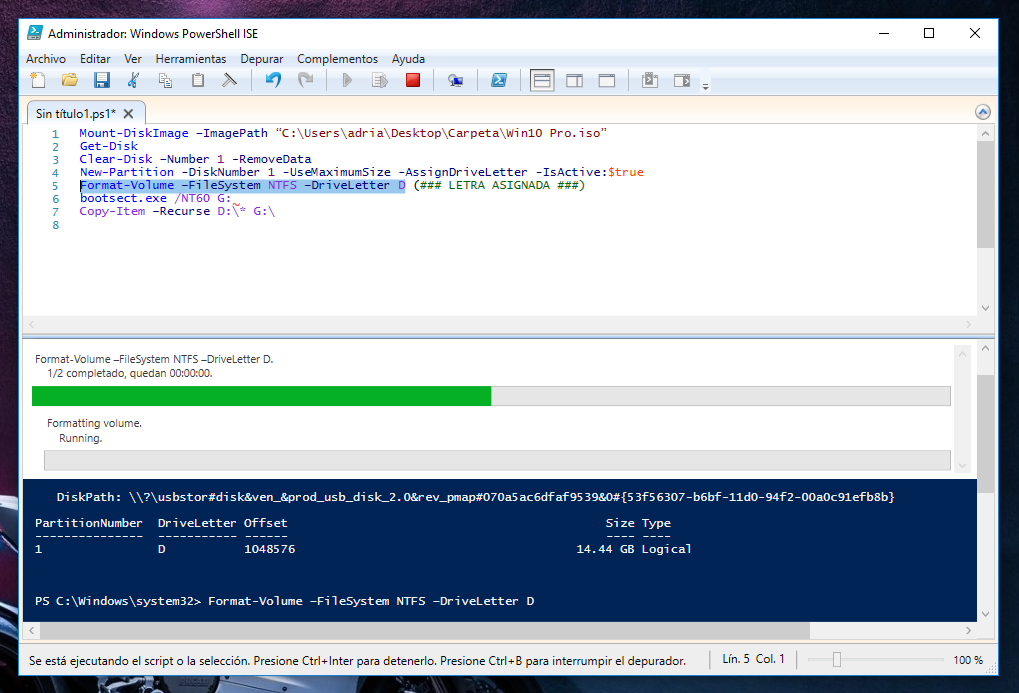This screenshot has width=1019, height=693.
Task: Open the Complementos menu
Action: click(x=337, y=59)
